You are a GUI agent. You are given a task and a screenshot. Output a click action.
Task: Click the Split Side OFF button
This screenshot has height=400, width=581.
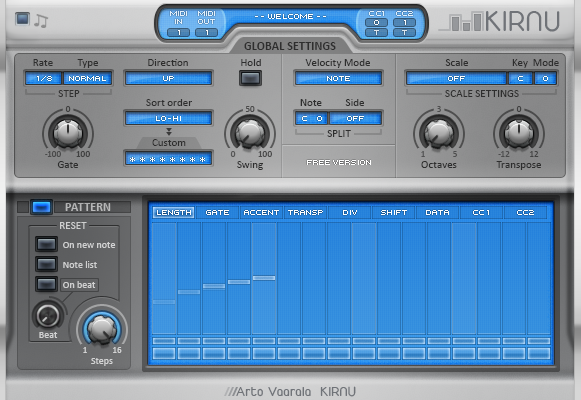(355, 119)
